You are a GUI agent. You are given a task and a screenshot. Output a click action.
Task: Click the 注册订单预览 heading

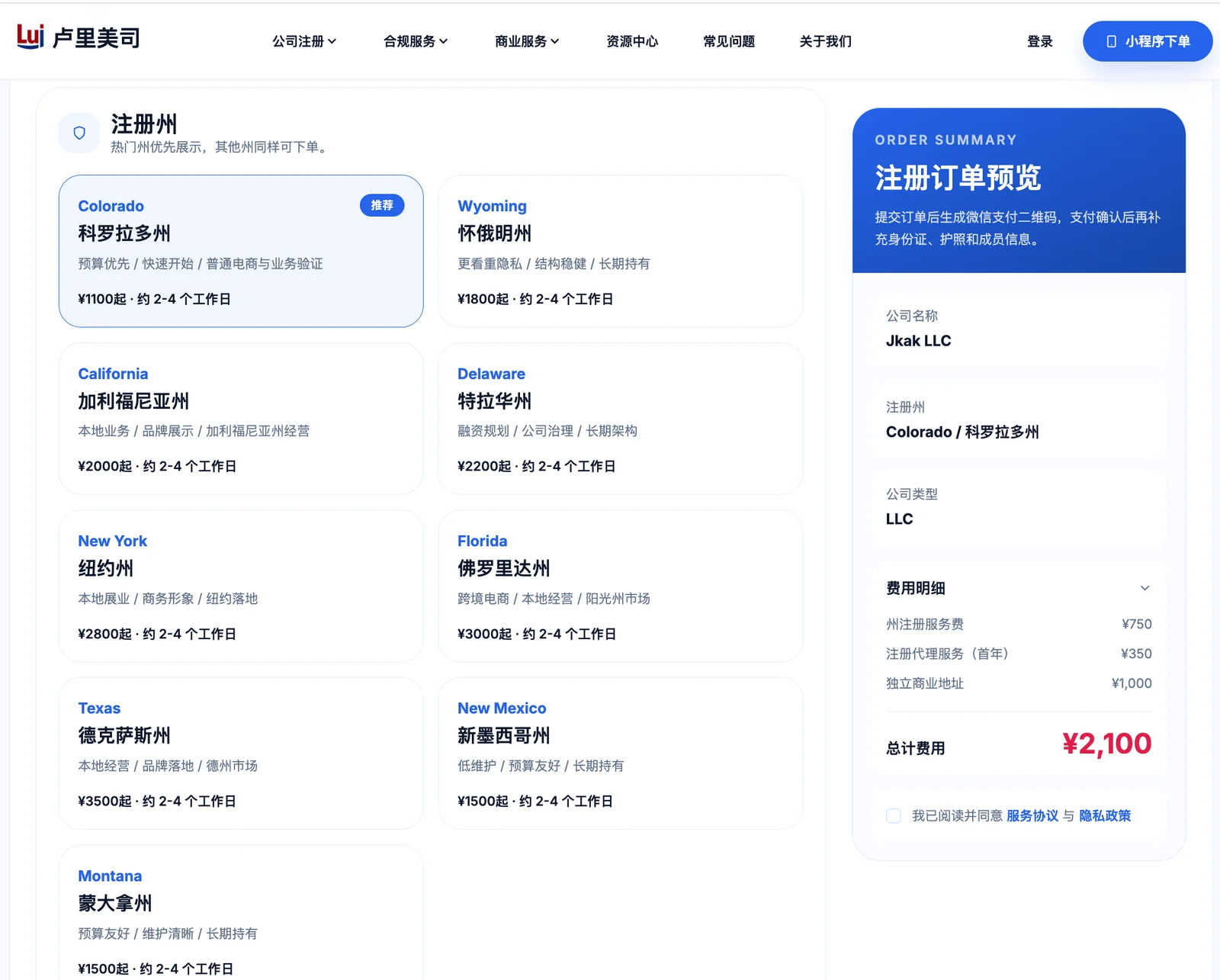tap(958, 178)
